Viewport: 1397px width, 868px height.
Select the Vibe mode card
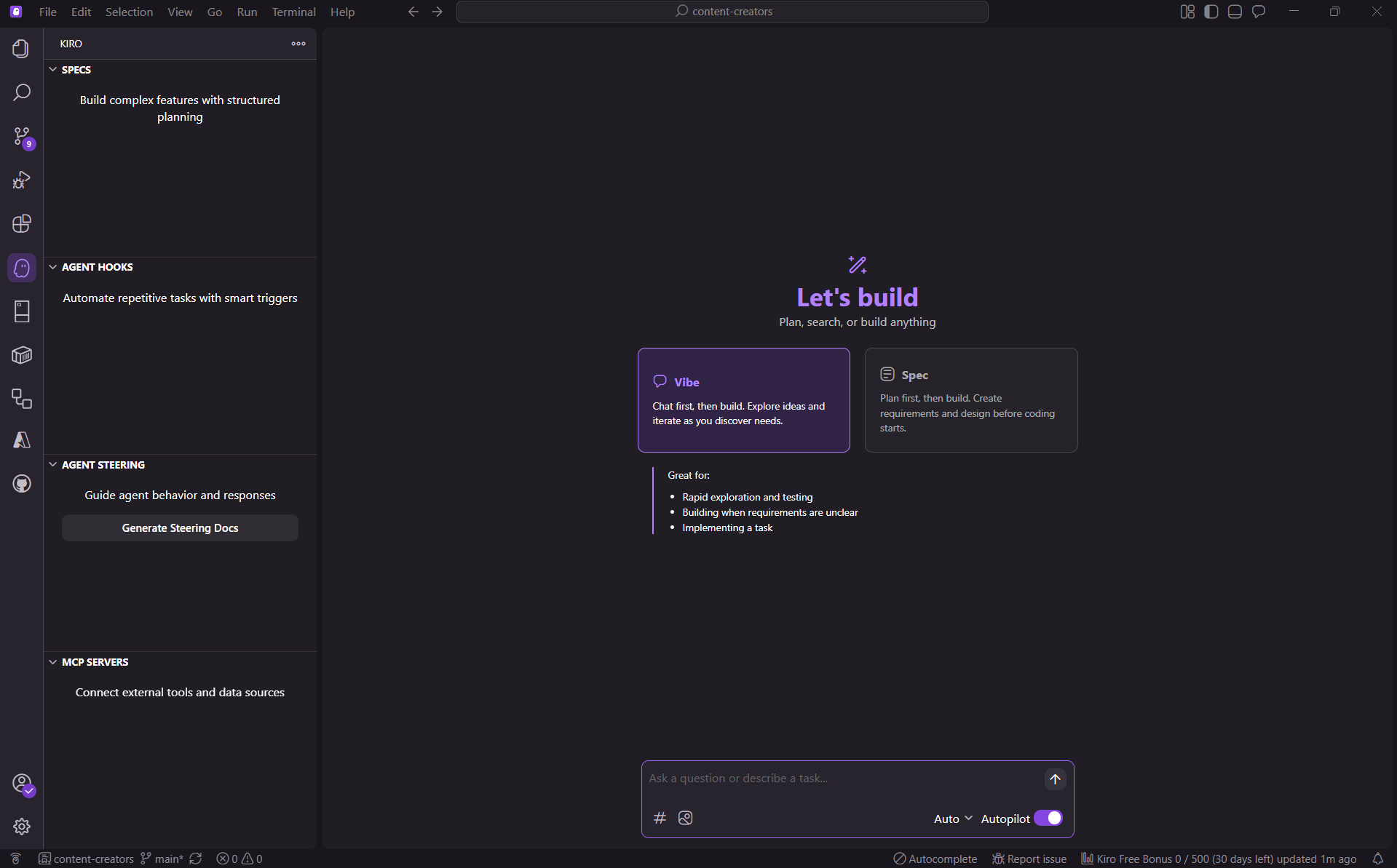(x=743, y=400)
